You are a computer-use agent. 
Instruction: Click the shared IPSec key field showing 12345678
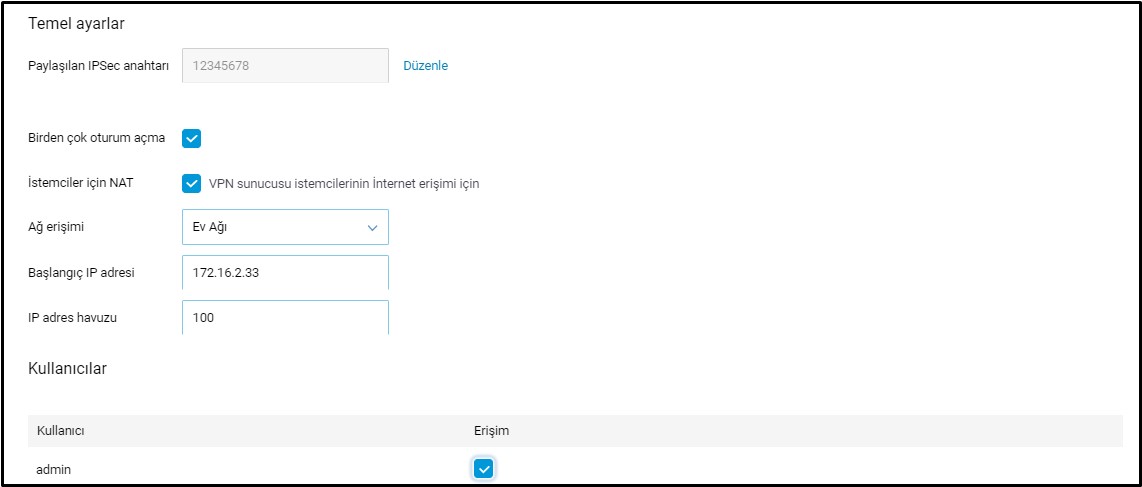[x=285, y=66]
